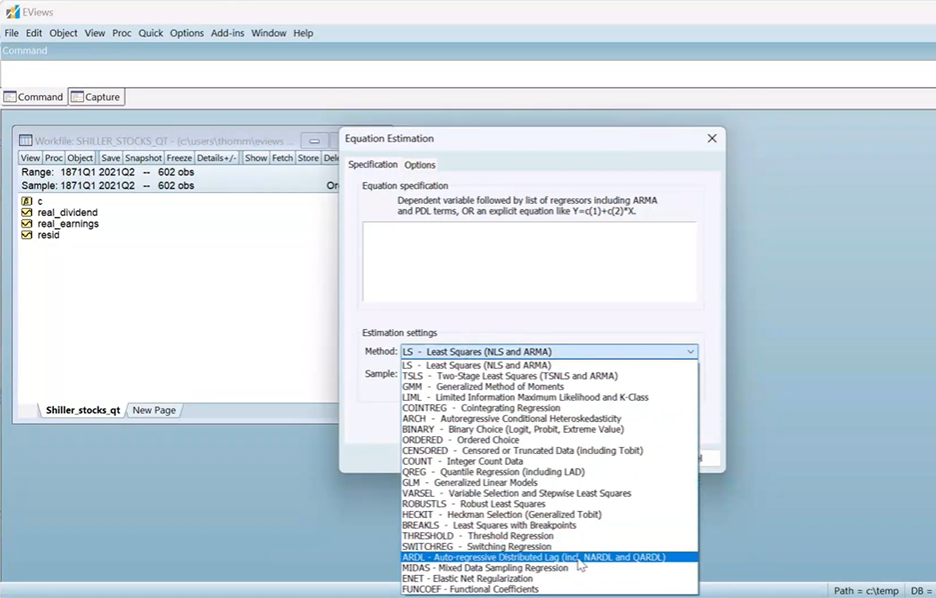This screenshot has height=598, width=936.
Task: Select MIDAS Mixed Data Sampling Regression
Action: tap(484, 568)
